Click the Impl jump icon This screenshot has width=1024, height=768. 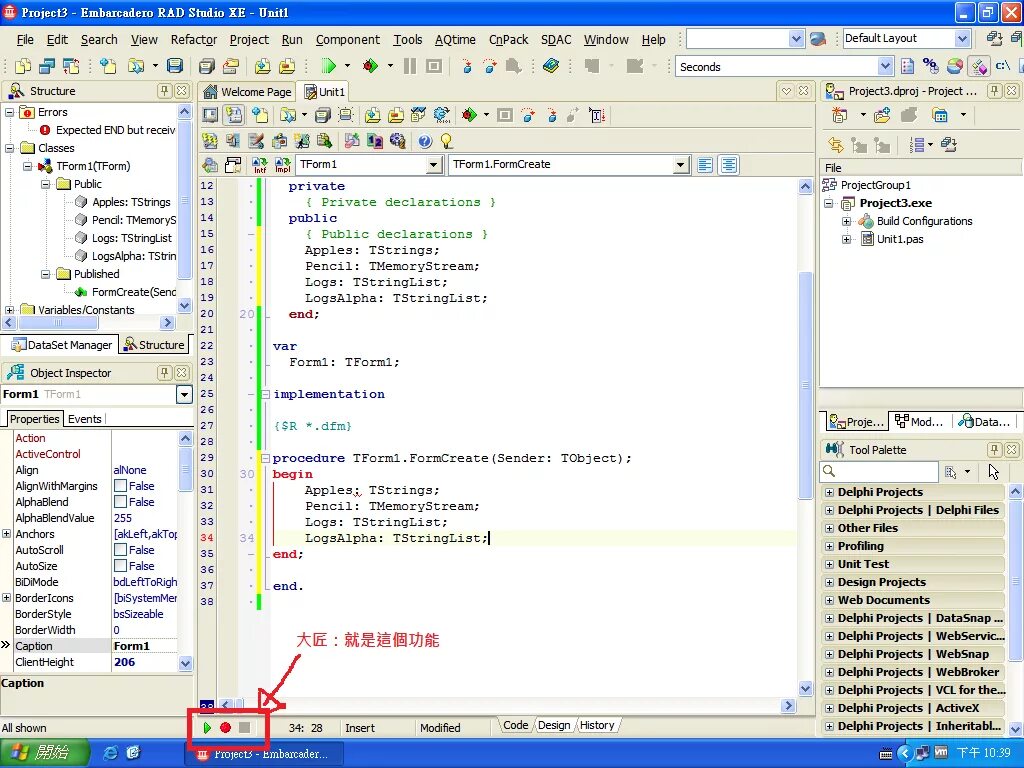pyautogui.click(x=282, y=165)
